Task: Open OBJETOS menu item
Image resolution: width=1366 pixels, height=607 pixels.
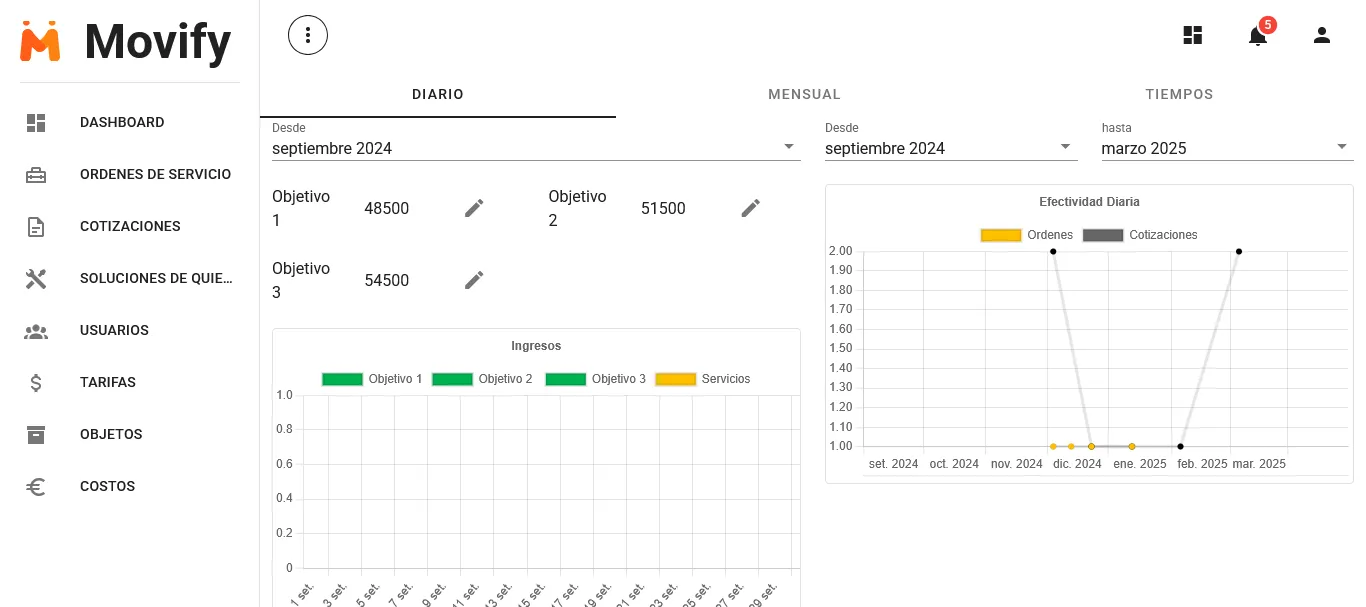Action: point(111,434)
